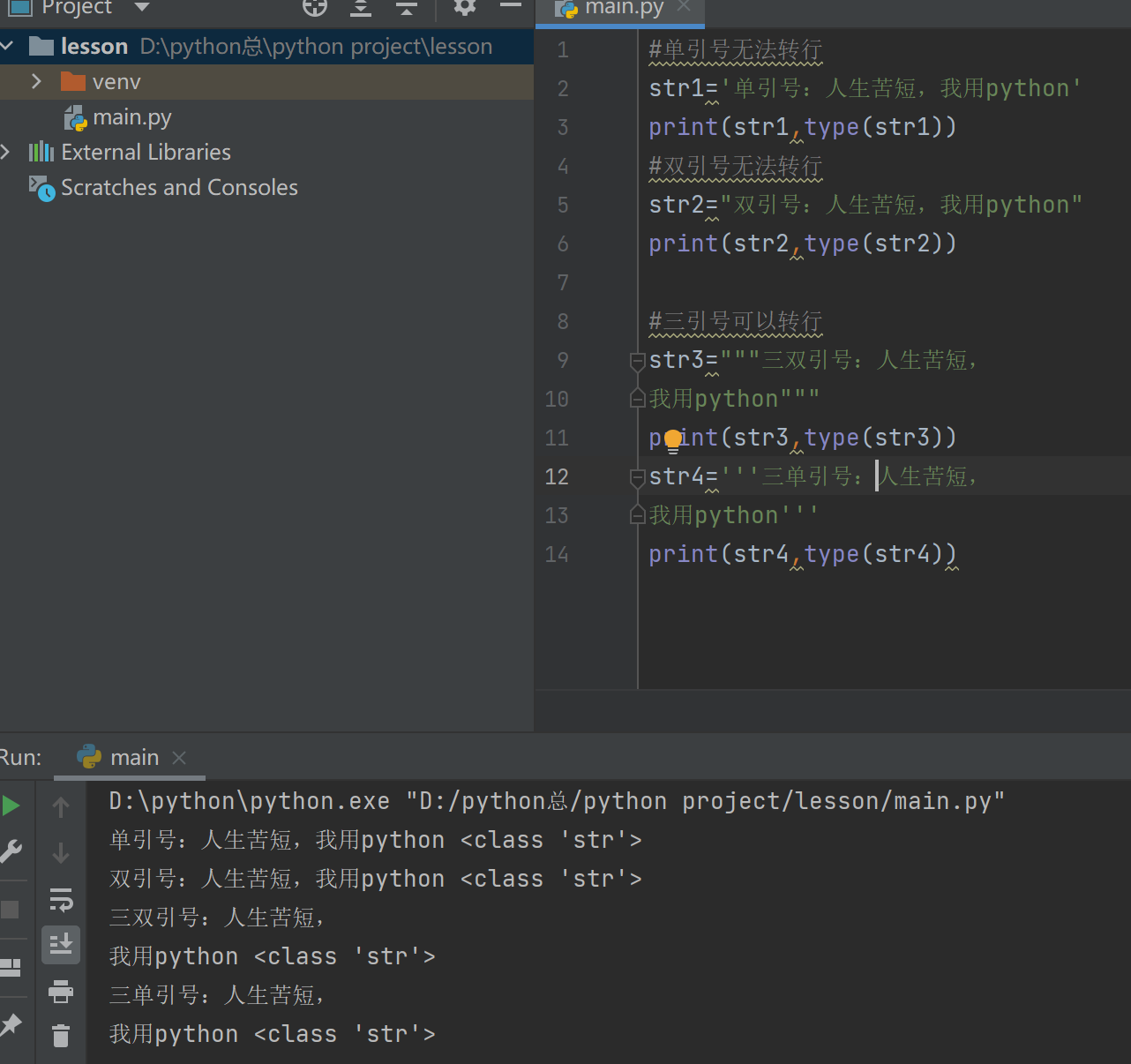Expand the venv folder

36,81
